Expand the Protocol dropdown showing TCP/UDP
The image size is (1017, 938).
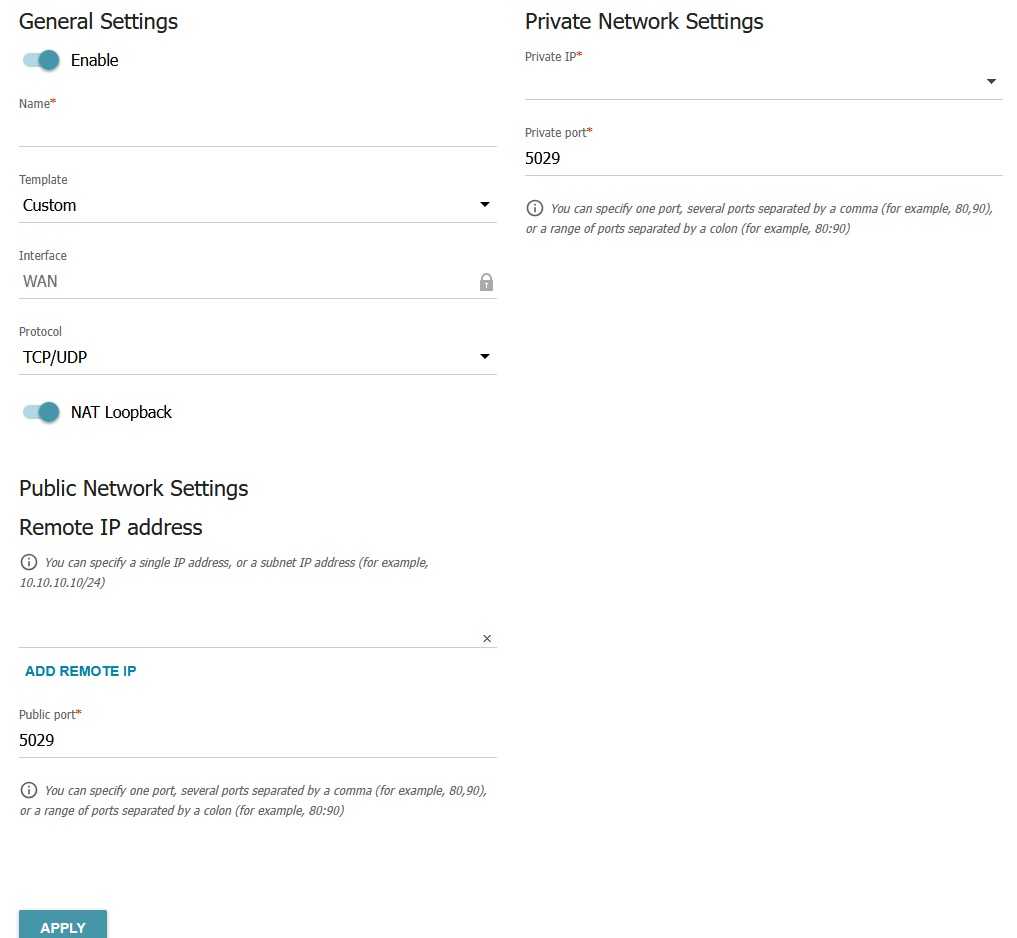(x=257, y=357)
